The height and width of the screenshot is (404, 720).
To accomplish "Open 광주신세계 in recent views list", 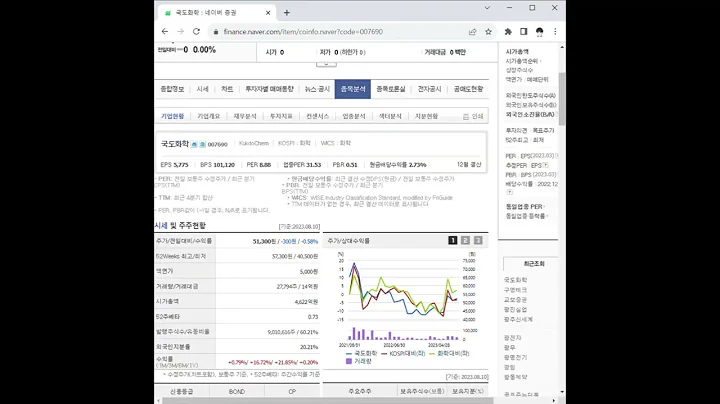I will click(x=518, y=320).
